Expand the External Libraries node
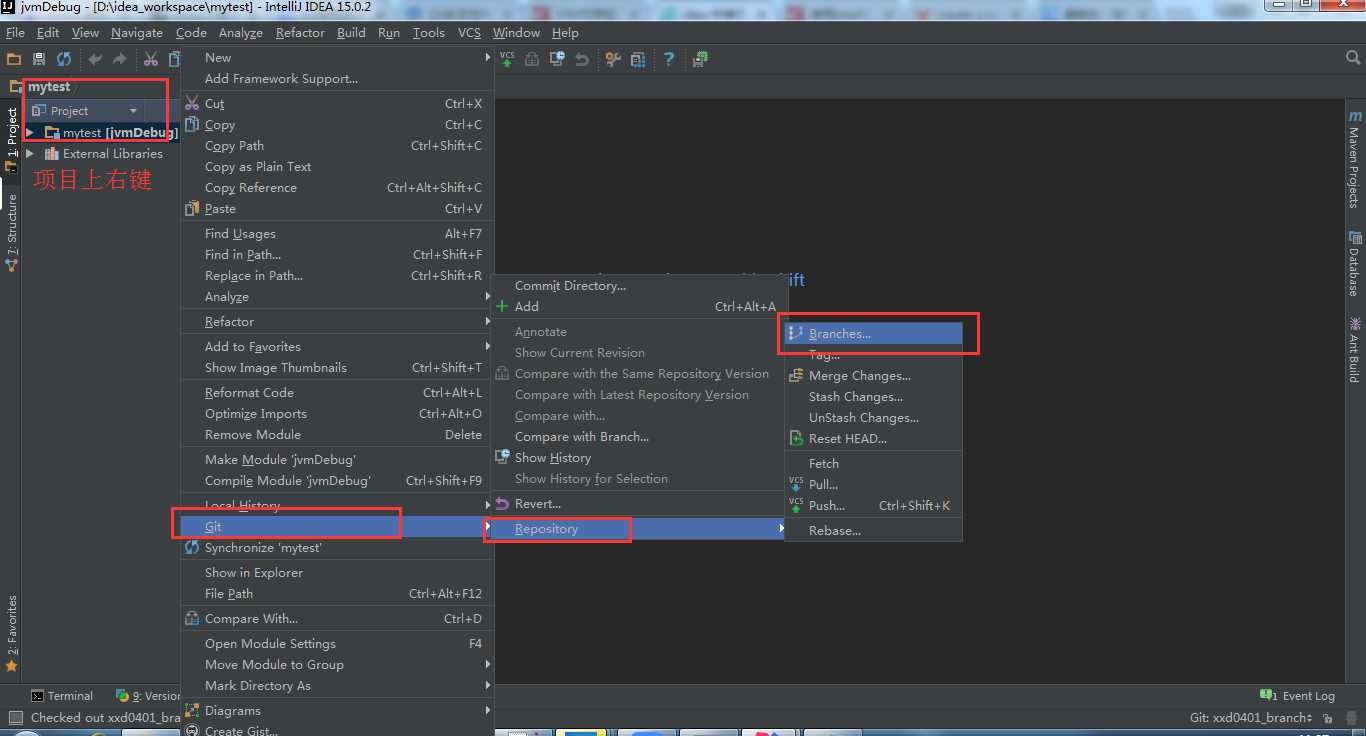This screenshot has width=1366, height=736. coord(30,154)
